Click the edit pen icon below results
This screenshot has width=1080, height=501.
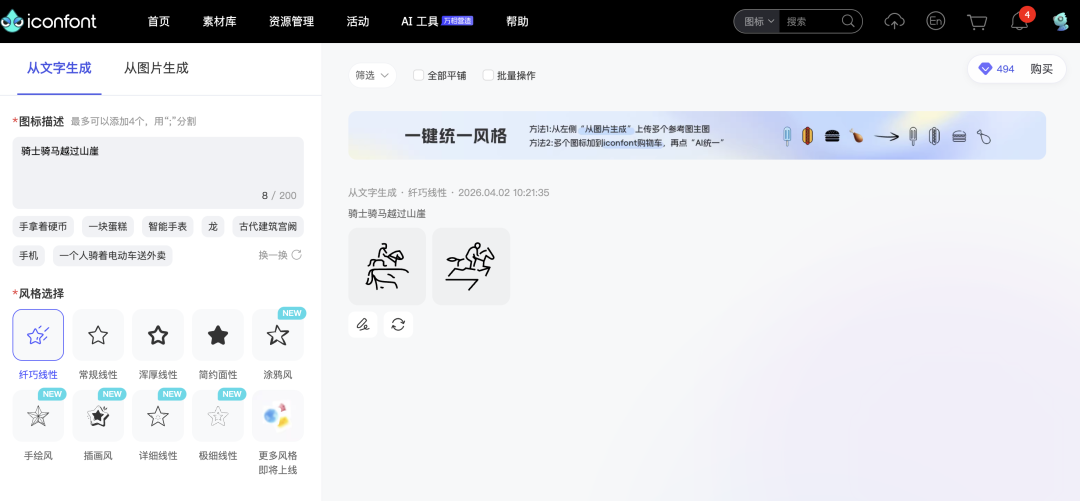[x=363, y=324]
